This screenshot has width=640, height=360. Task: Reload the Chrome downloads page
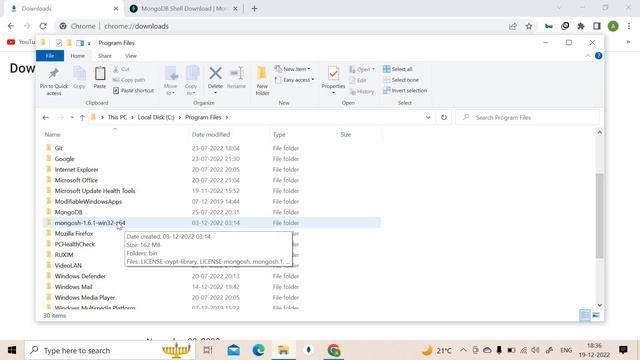pos(43,26)
